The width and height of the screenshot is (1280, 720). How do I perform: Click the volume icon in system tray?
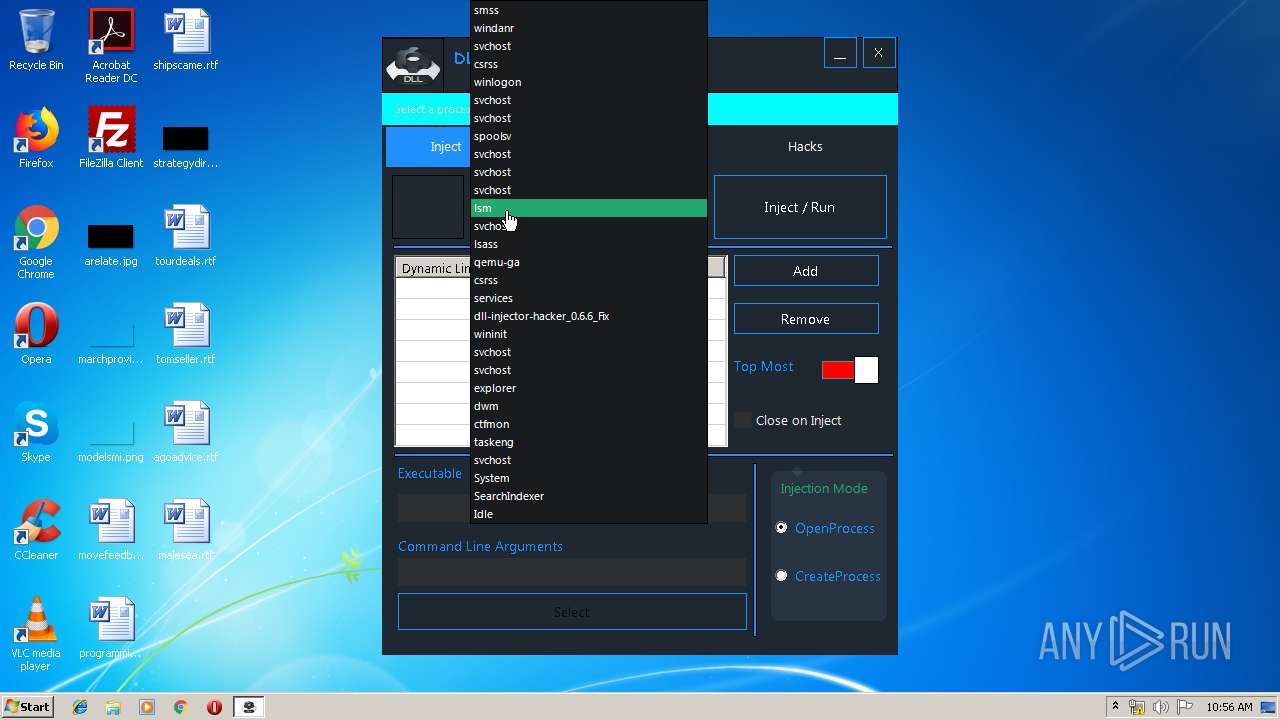pyautogui.click(x=1160, y=707)
